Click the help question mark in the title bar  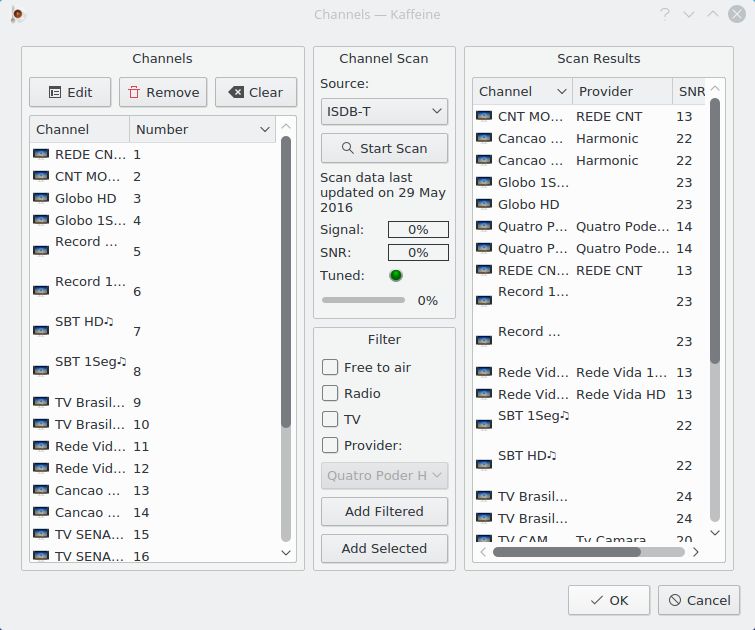(x=665, y=14)
